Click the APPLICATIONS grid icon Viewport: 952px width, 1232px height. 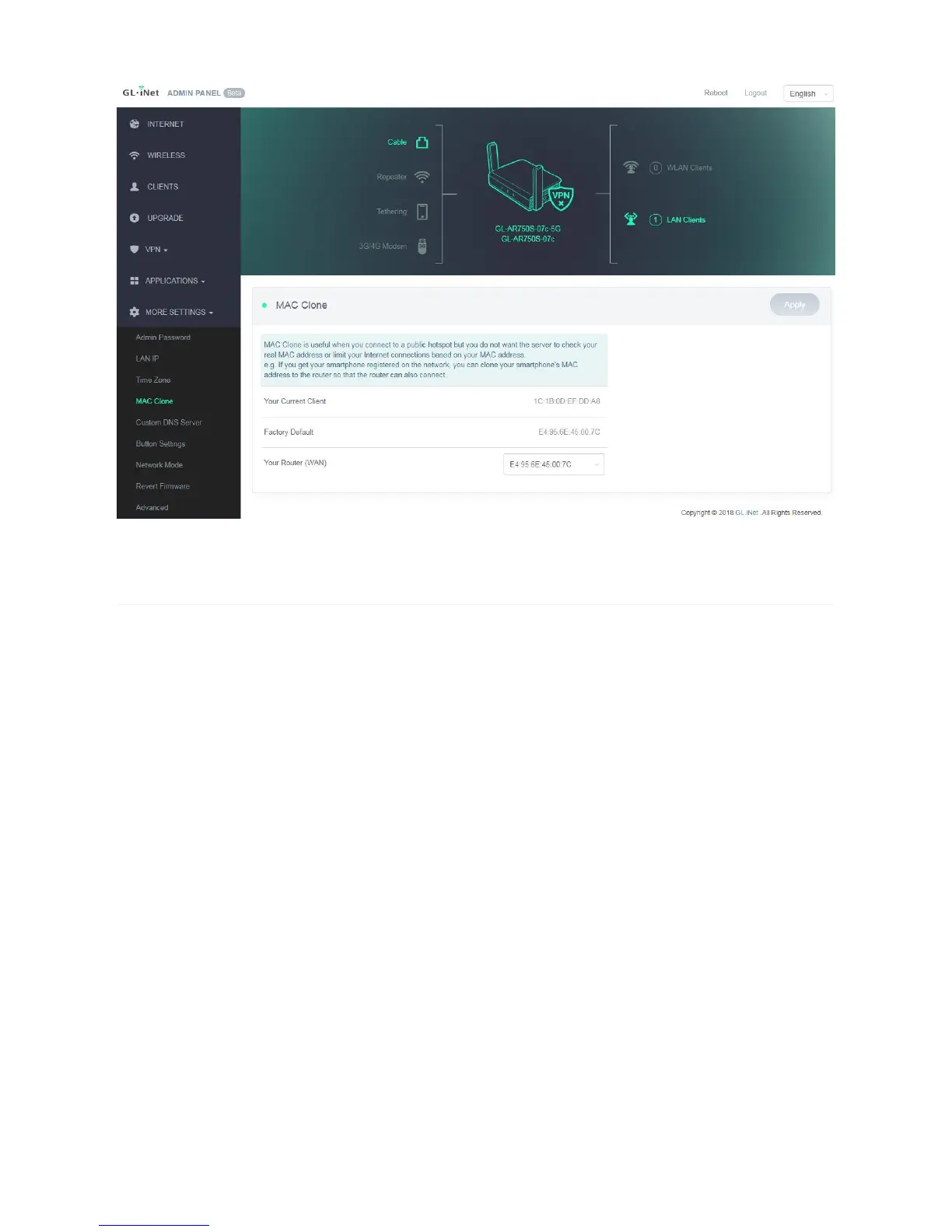(x=135, y=281)
